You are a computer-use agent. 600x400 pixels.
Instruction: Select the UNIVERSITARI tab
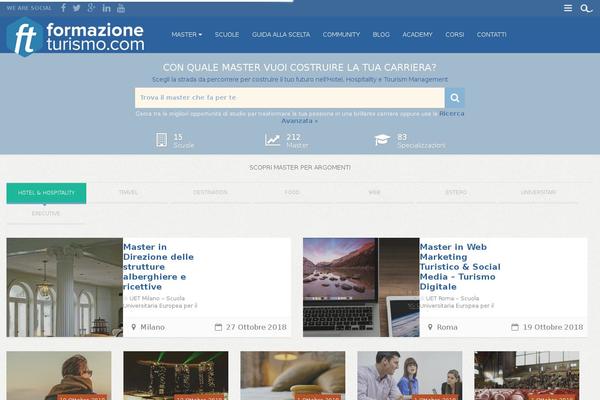[x=538, y=193]
